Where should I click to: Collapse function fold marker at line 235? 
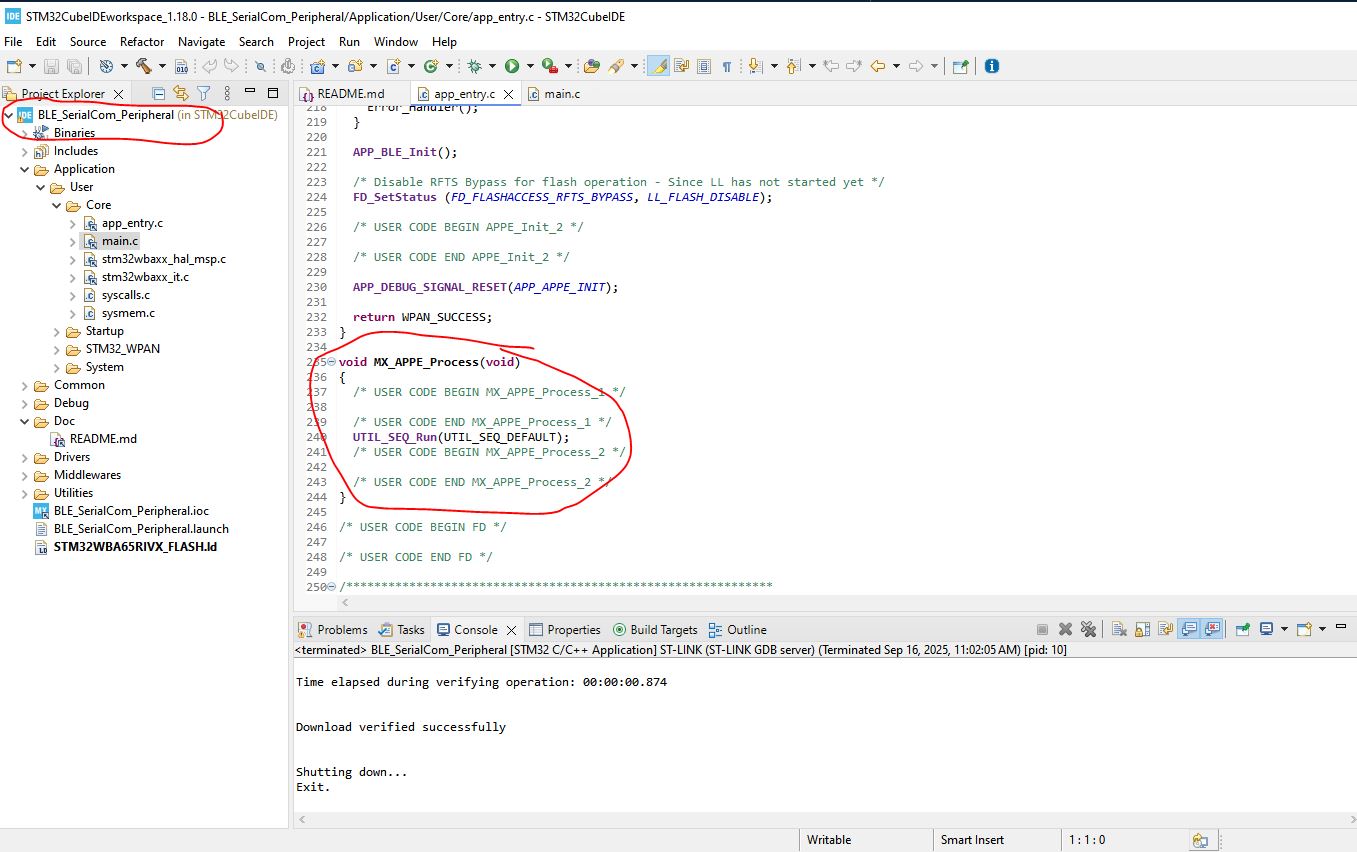point(331,362)
